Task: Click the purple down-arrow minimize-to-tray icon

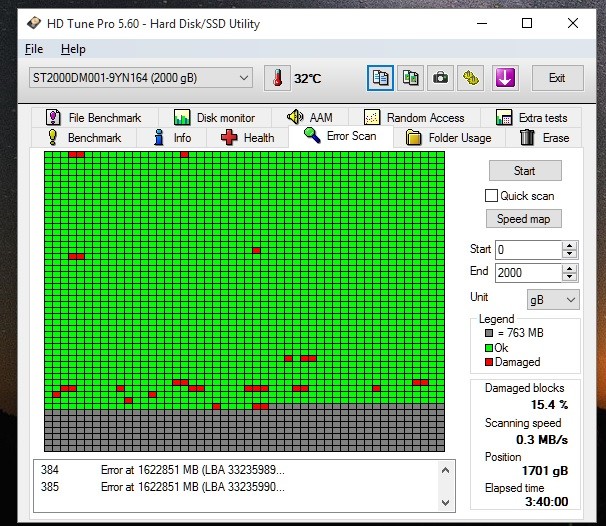Action: coord(505,78)
